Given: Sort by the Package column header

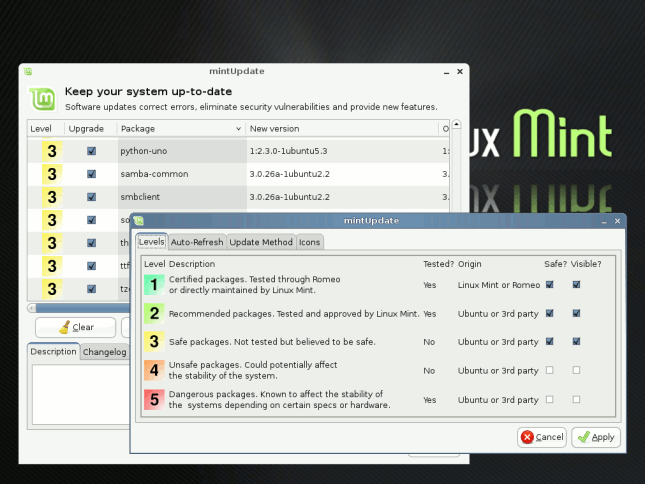Looking at the screenshot, I should click(x=181, y=129).
